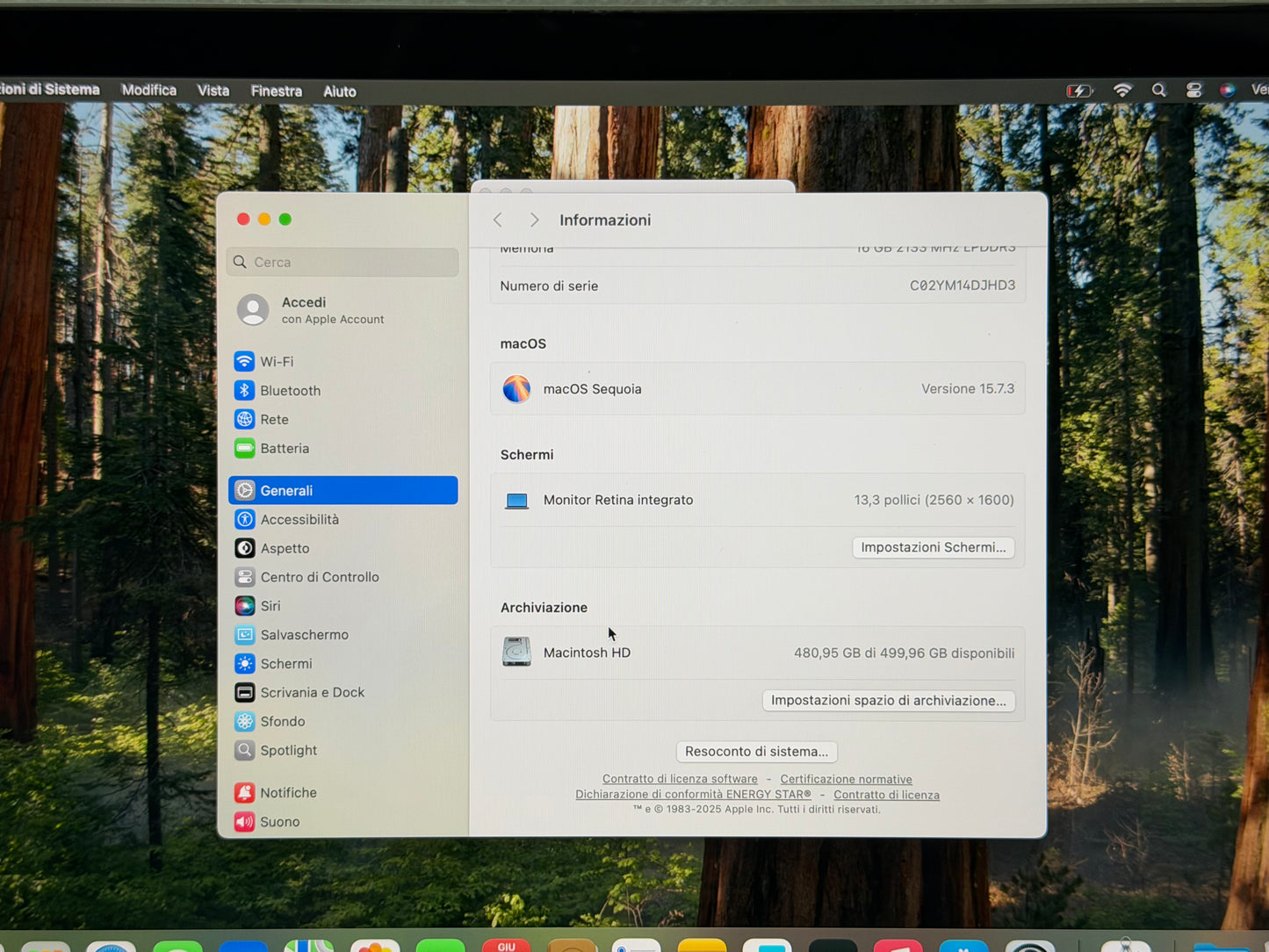1269x952 pixels.
Task: Open Aspetto appearance settings
Action: (342, 548)
